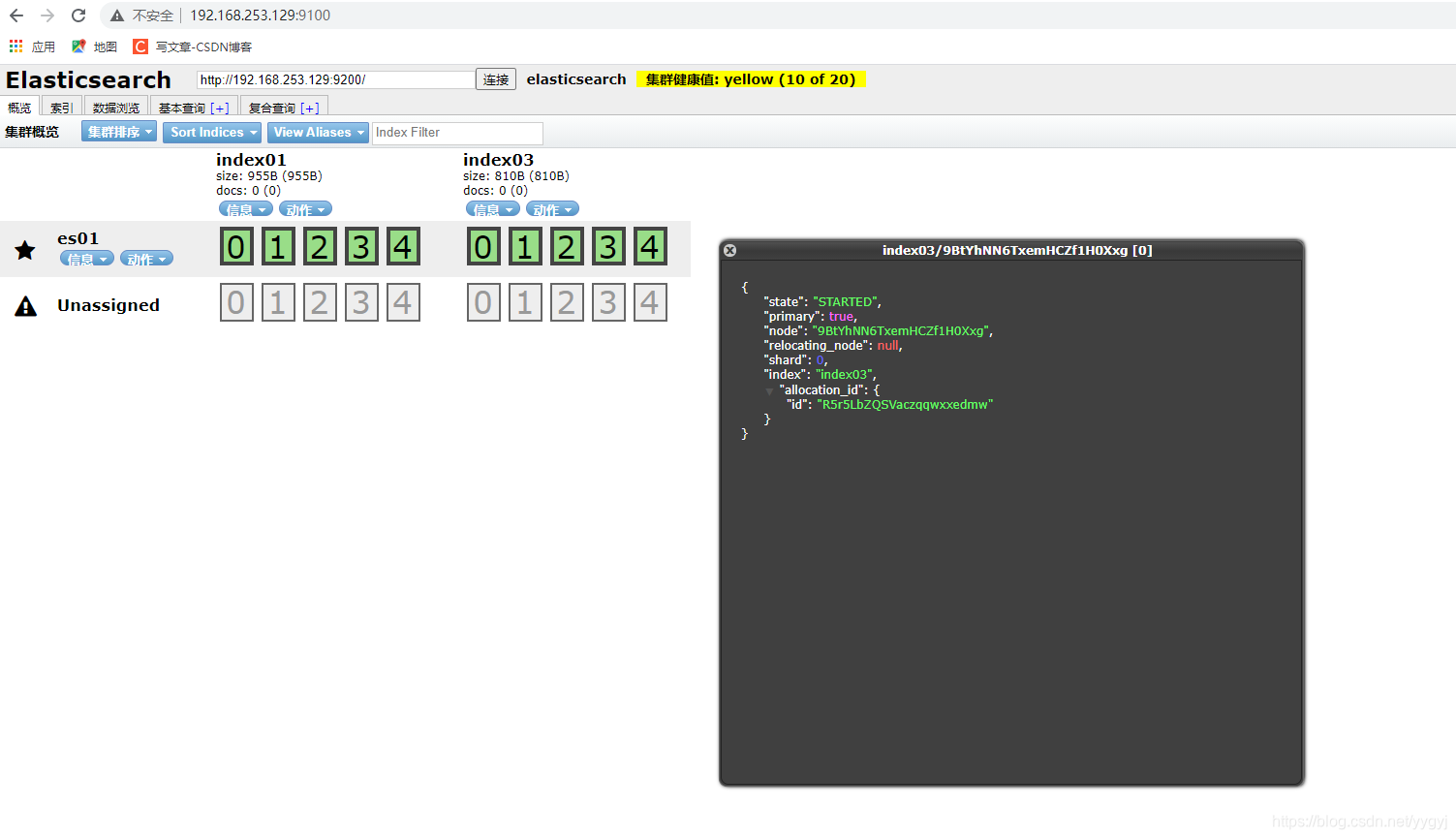1456x839 pixels.
Task: Select index01 shard 1 on es01
Action: (x=278, y=247)
